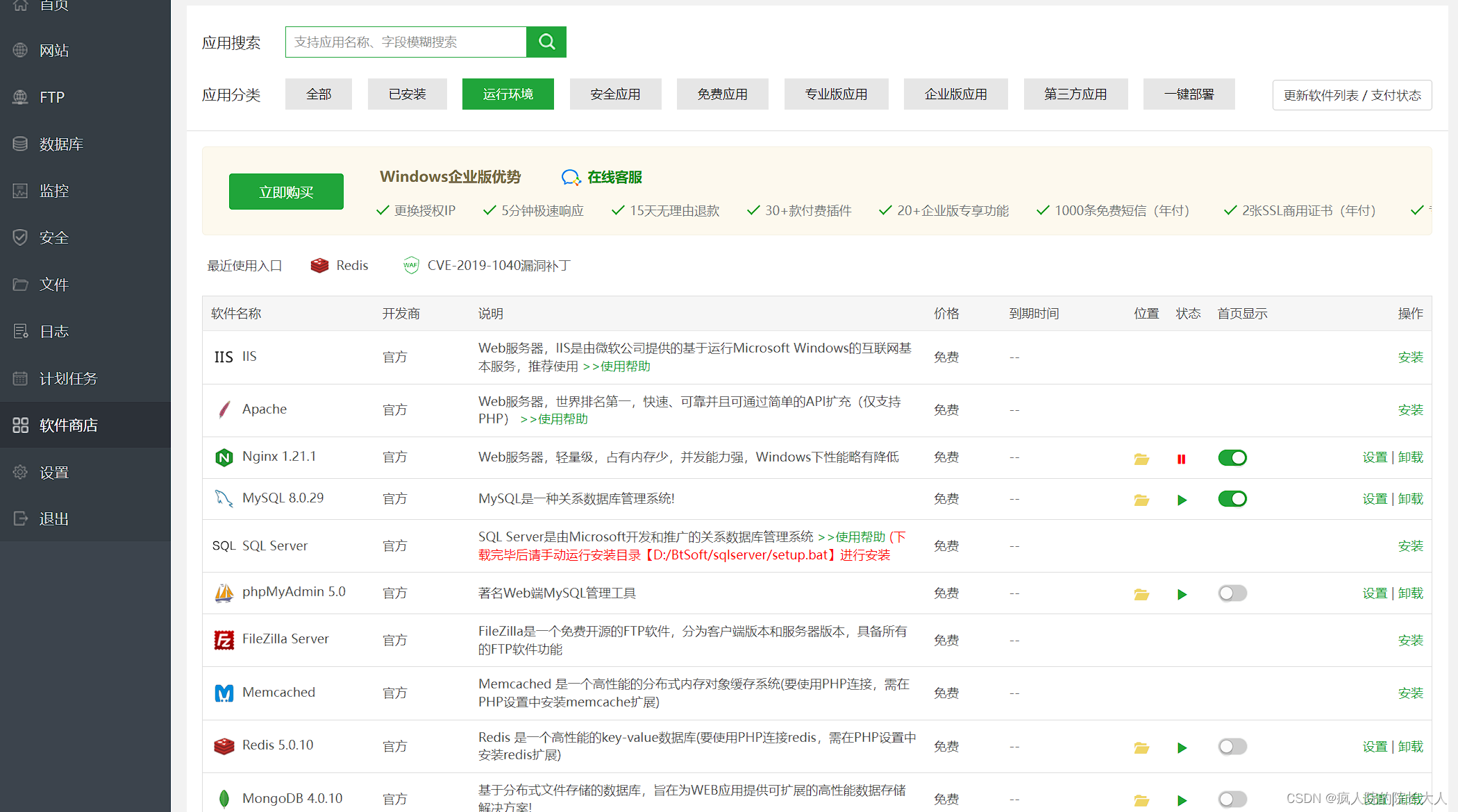Open the 网站 sidebar item
Screen dimensions: 1458x812
point(85,50)
